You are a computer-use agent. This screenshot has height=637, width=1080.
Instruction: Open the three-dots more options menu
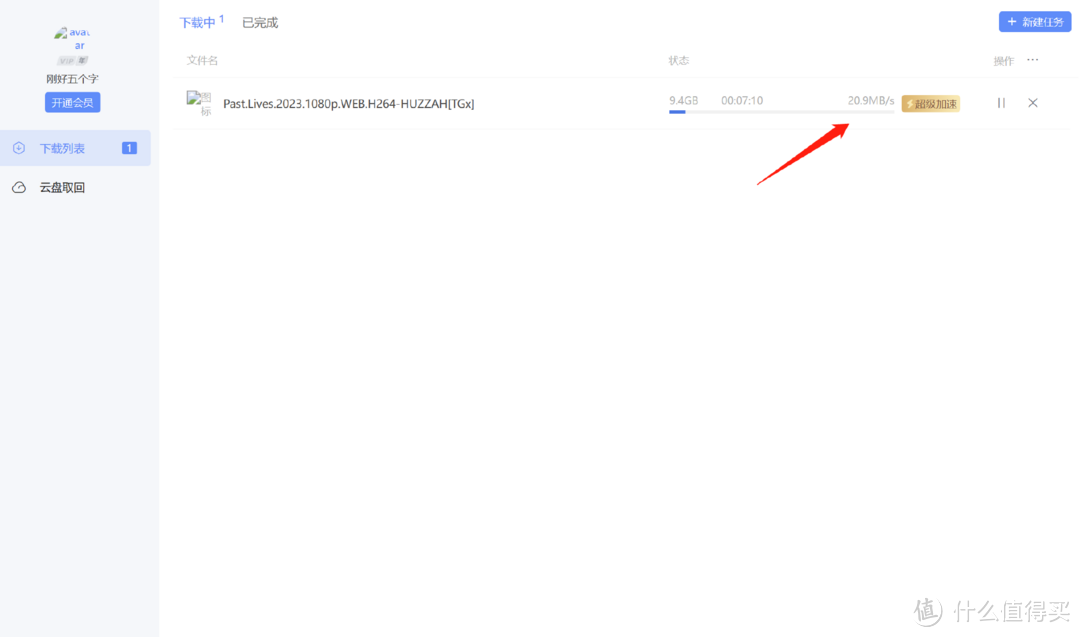tap(1032, 60)
